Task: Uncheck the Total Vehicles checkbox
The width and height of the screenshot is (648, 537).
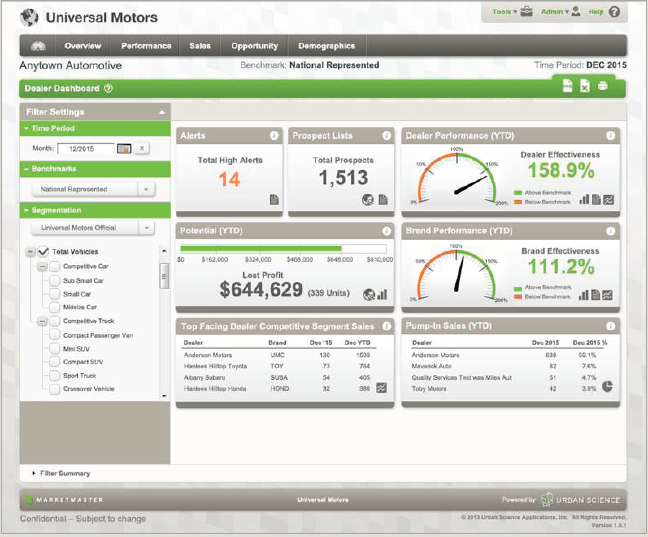Action: 43,251
